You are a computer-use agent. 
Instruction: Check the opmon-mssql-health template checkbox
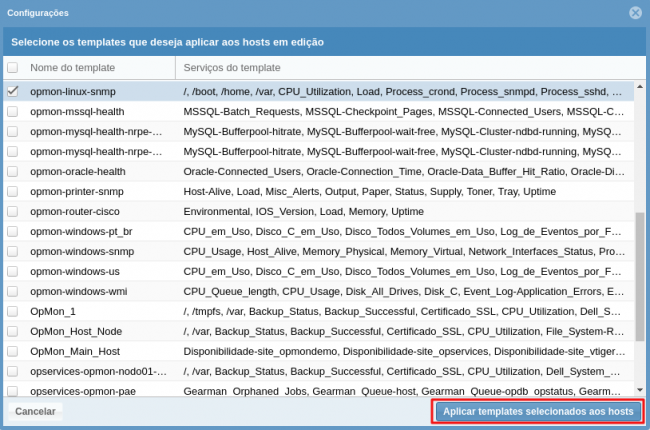click(x=13, y=111)
